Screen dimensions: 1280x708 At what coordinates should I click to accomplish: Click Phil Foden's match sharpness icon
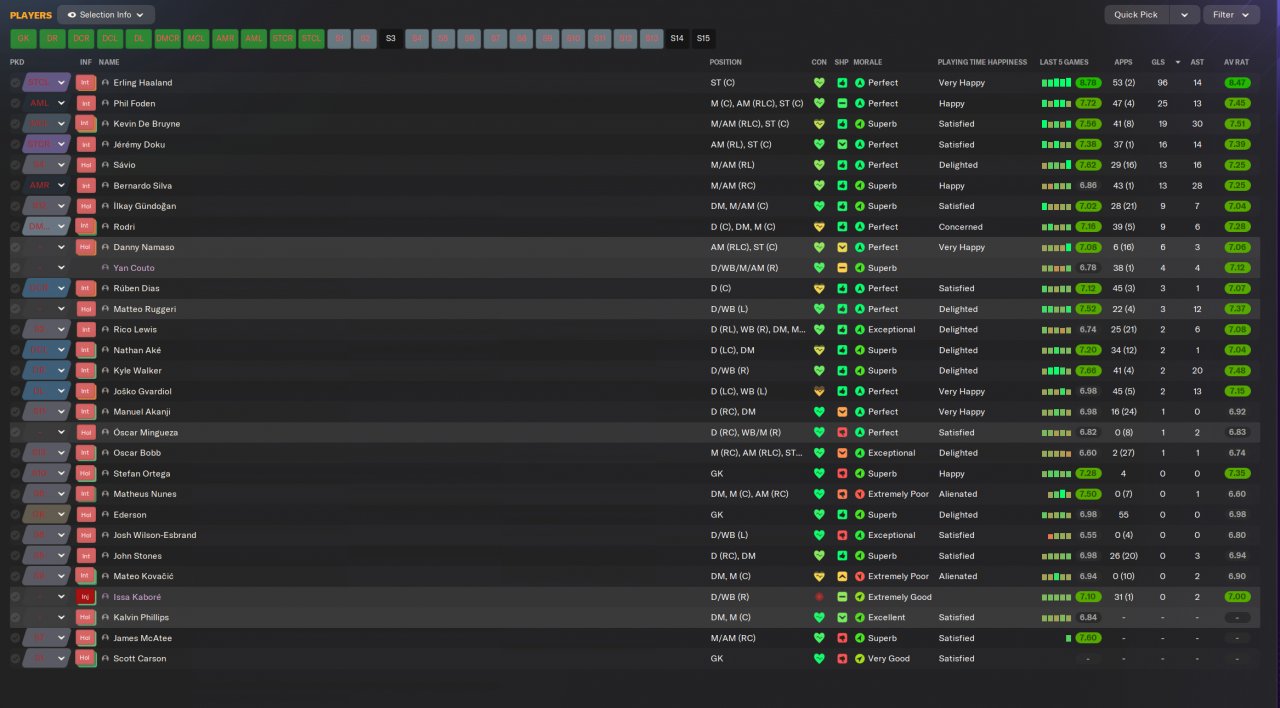pos(842,103)
